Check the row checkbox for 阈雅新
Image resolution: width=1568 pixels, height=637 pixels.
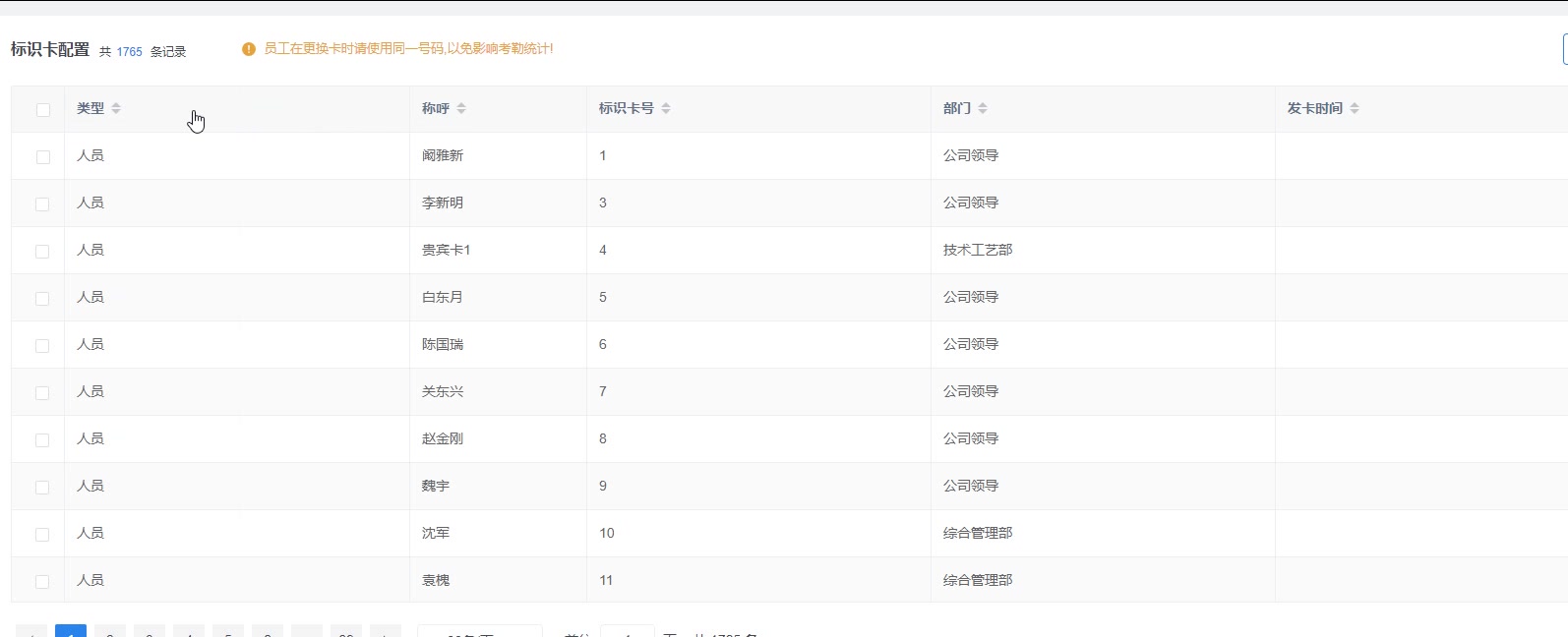[x=43, y=157]
